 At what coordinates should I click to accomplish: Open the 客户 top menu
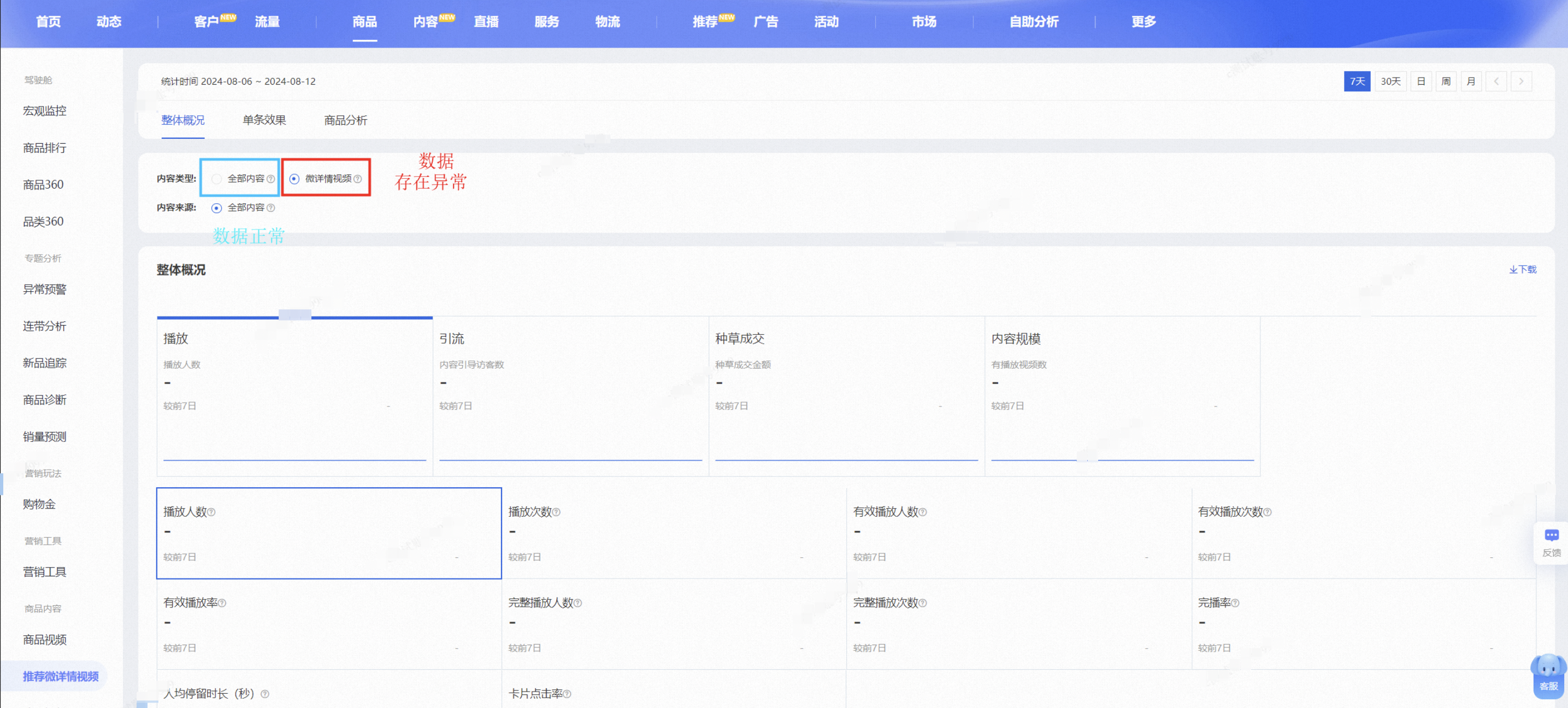coord(207,22)
